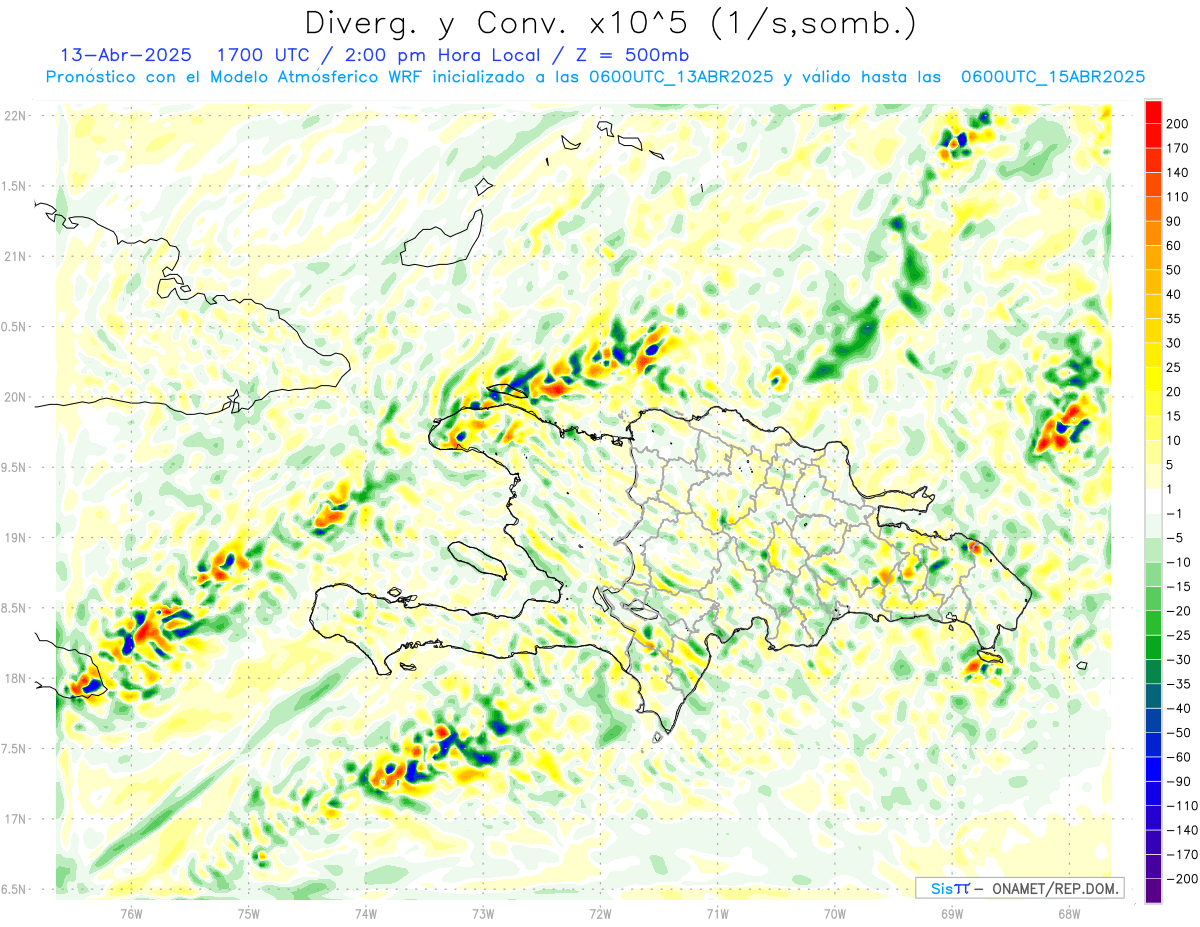1200x927 pixels.
Task: Click the colorbar value '-170'
Action: tap(1183, 855)
